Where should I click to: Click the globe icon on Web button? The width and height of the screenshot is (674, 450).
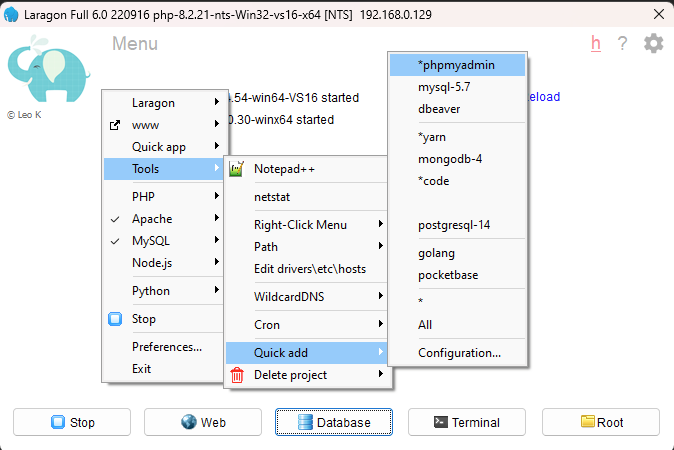point(189,422)
